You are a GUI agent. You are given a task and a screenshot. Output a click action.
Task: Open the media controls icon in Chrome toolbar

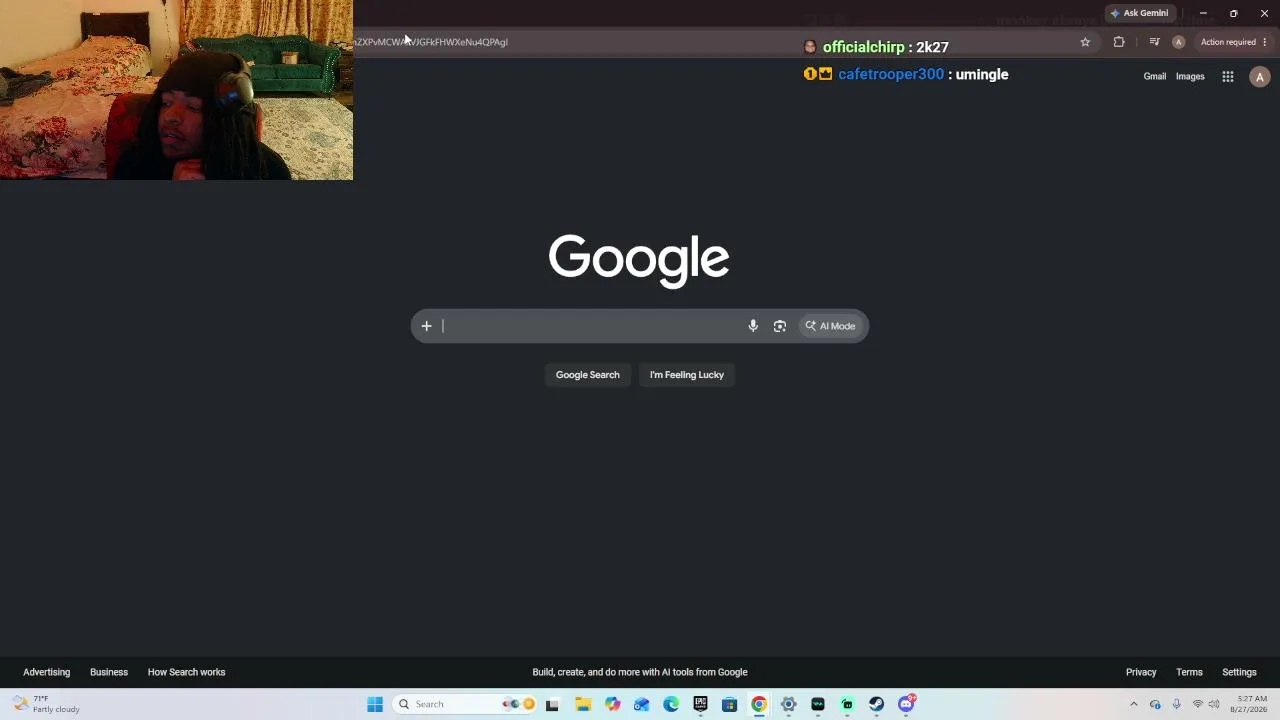(x=1154, y=42)
